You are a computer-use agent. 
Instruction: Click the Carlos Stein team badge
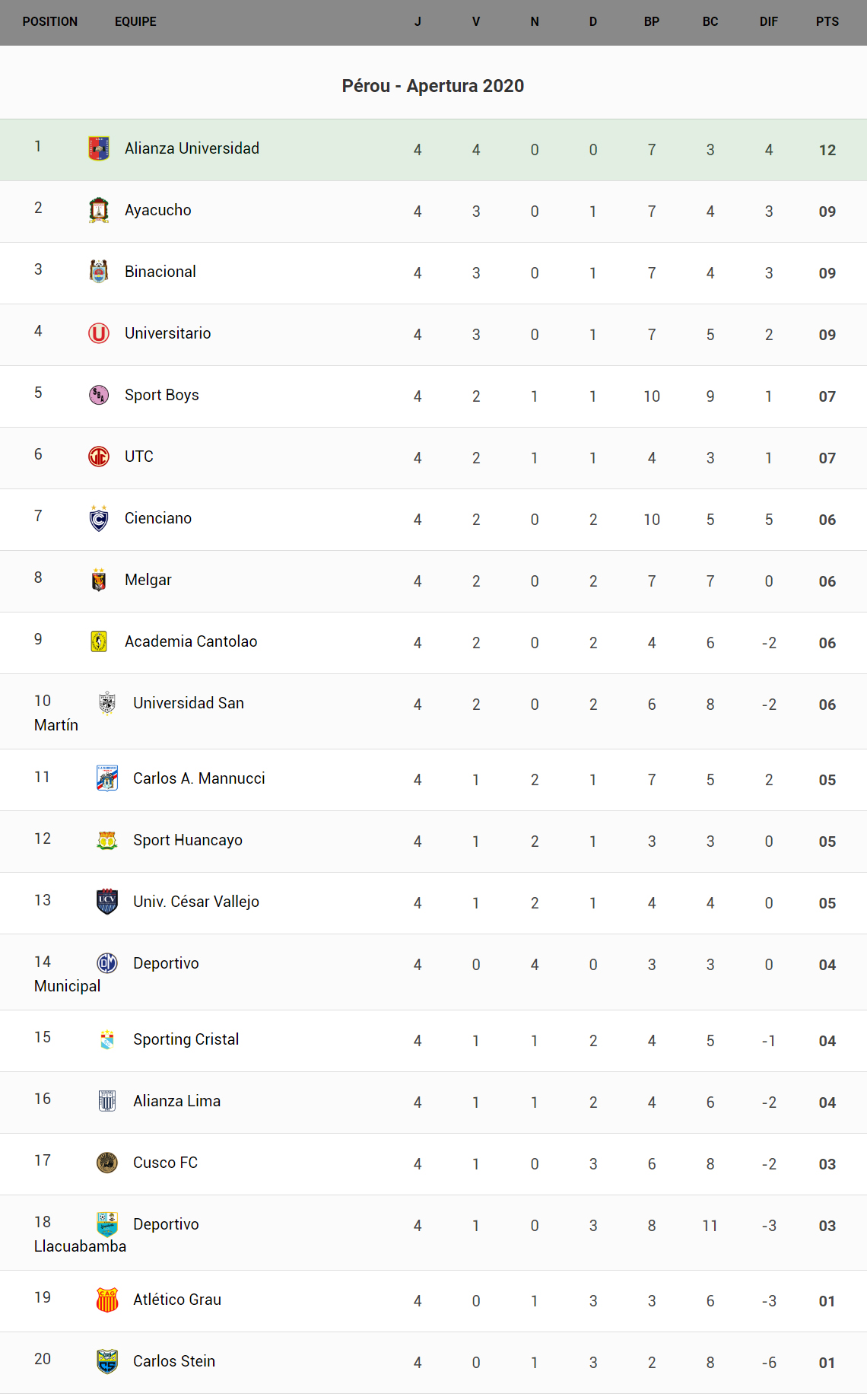pyautogui.click(x=107, y=1361)
